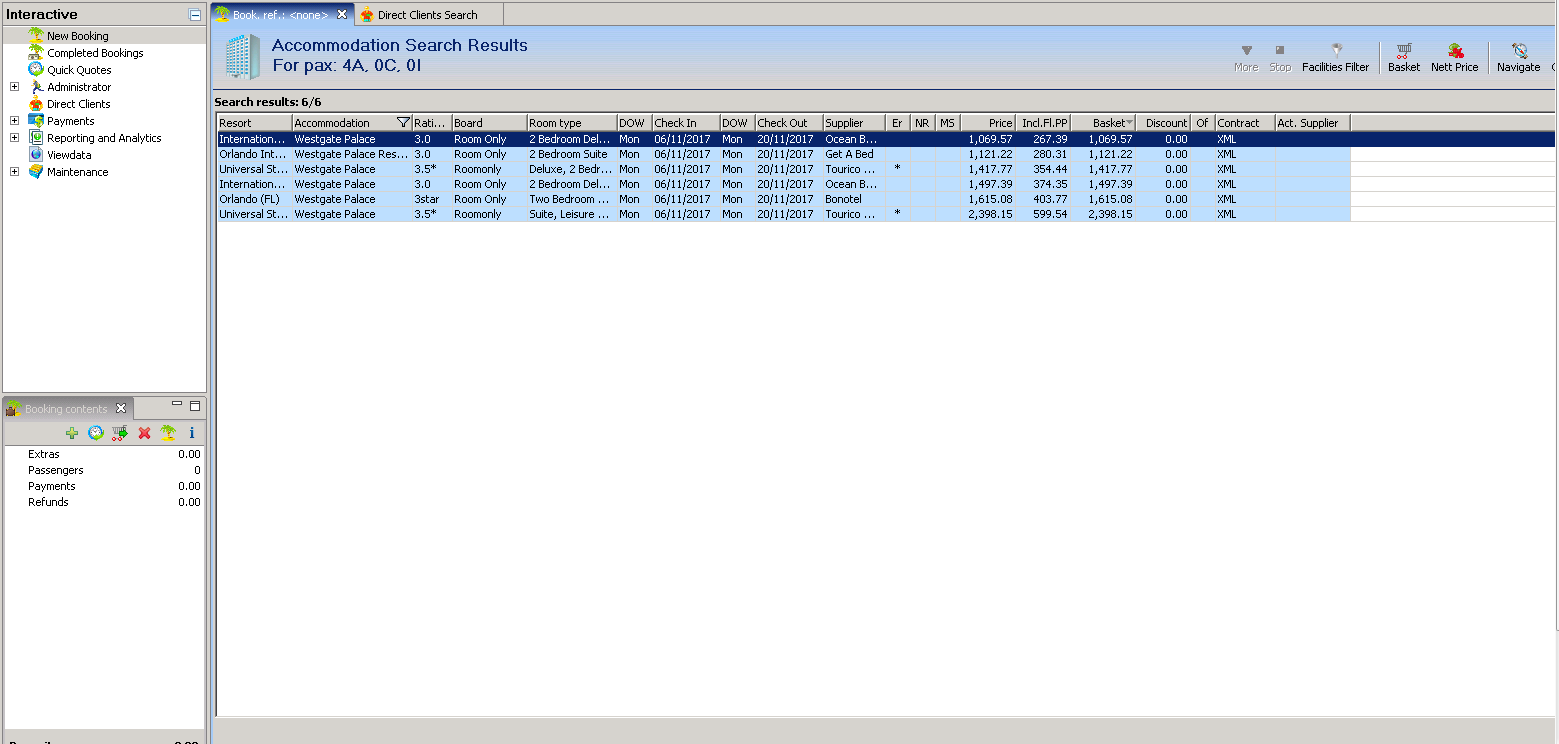The image size is (1559, 744).
Task: Minimize the Booking contents panel
Action: 177,405
